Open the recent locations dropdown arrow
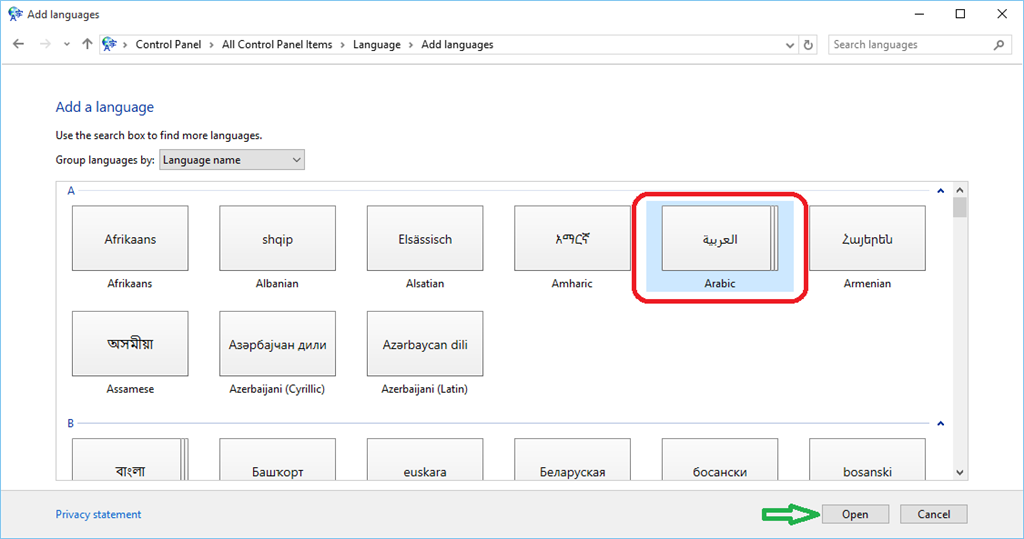Viewport: 1024px width, 539px height. (x=67, y=45)
